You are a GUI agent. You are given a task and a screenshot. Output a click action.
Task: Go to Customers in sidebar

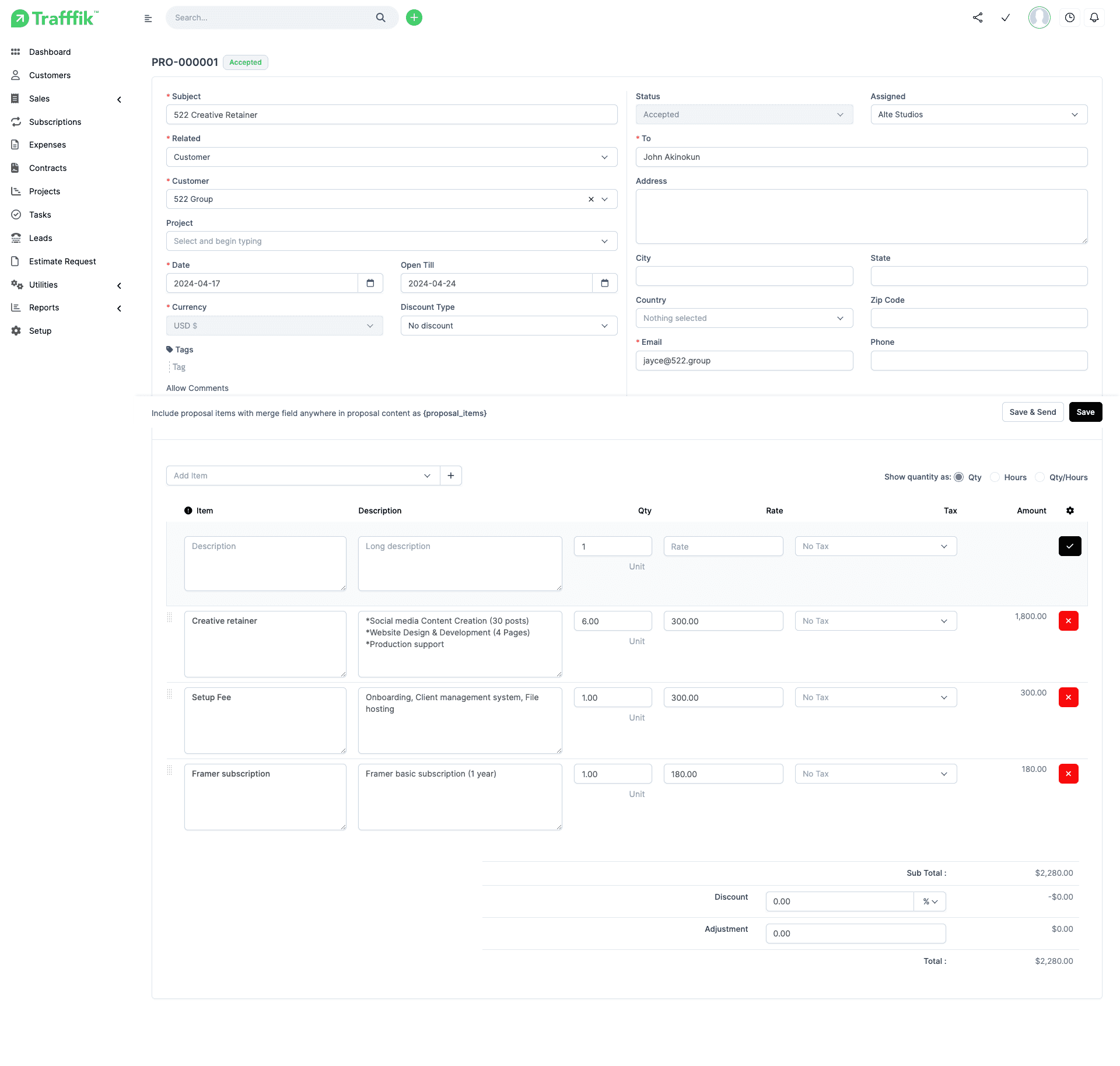tap(50, 75)
